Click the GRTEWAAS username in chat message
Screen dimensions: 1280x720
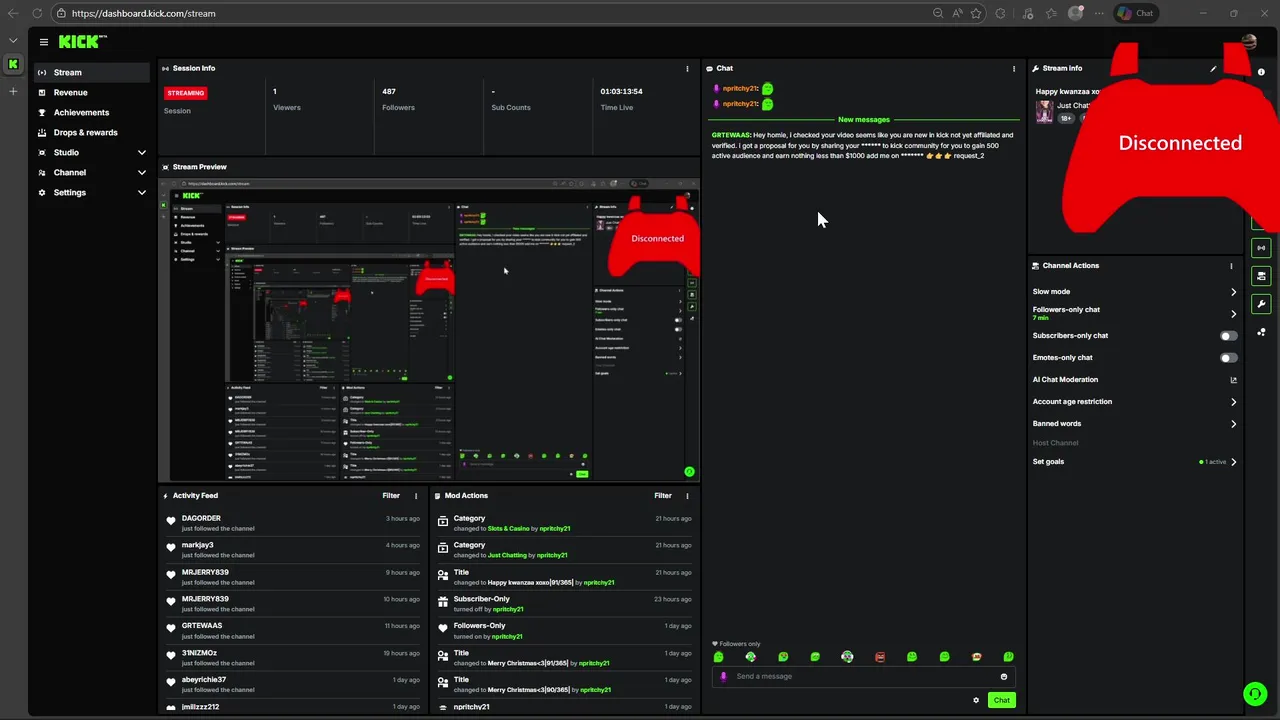coord(731,135)
